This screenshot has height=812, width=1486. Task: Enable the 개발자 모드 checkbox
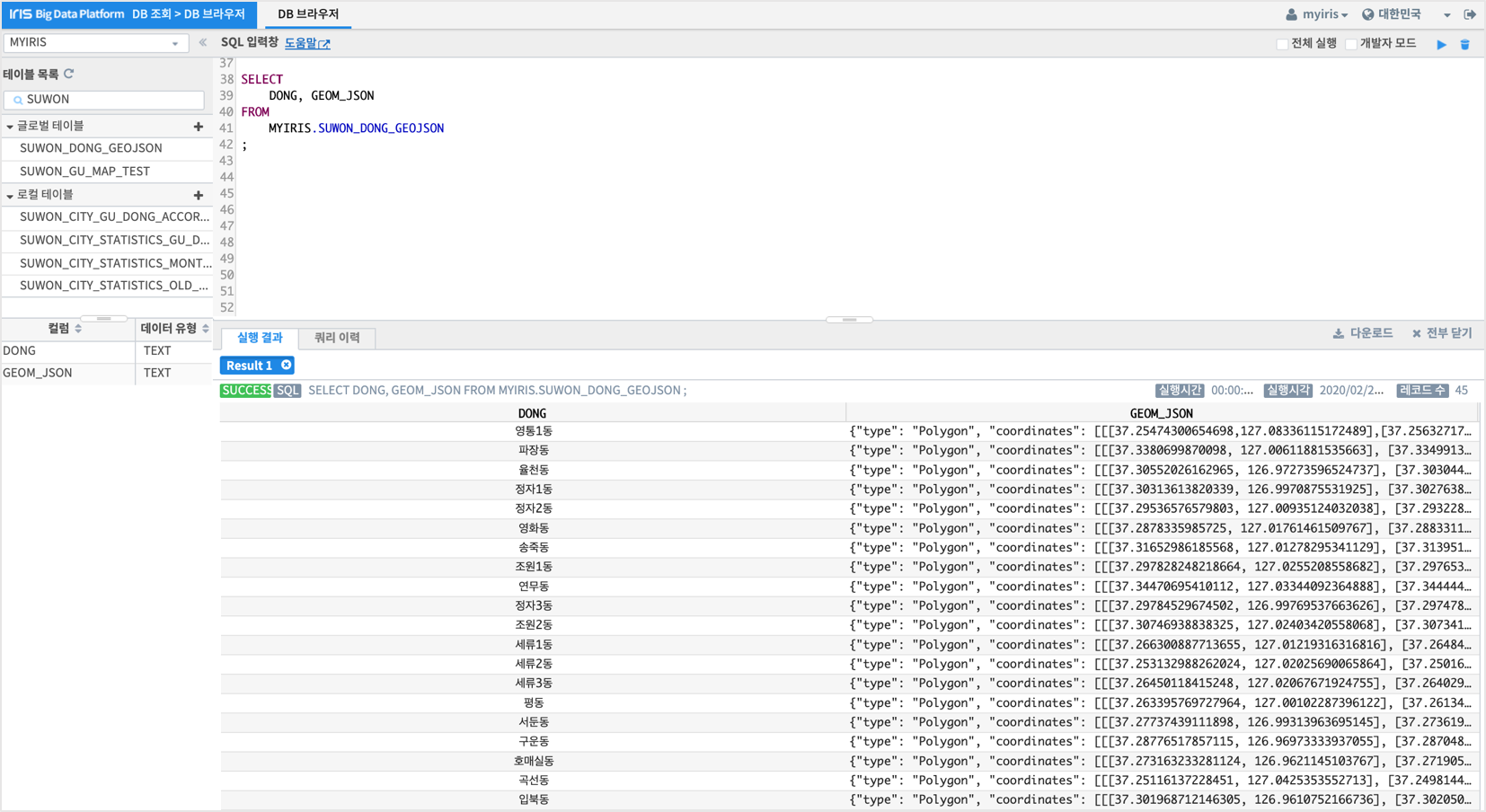point(1350,44)
